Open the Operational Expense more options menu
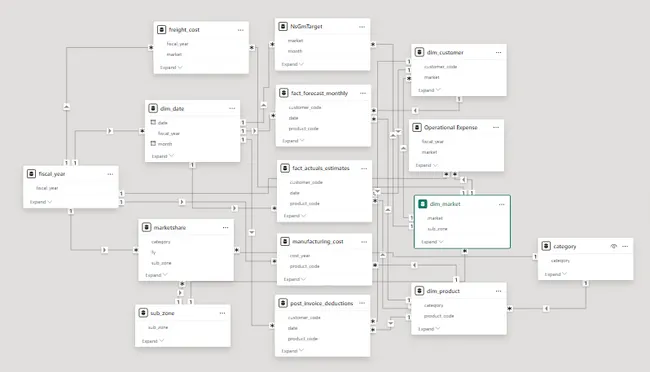 coord(496,127)
